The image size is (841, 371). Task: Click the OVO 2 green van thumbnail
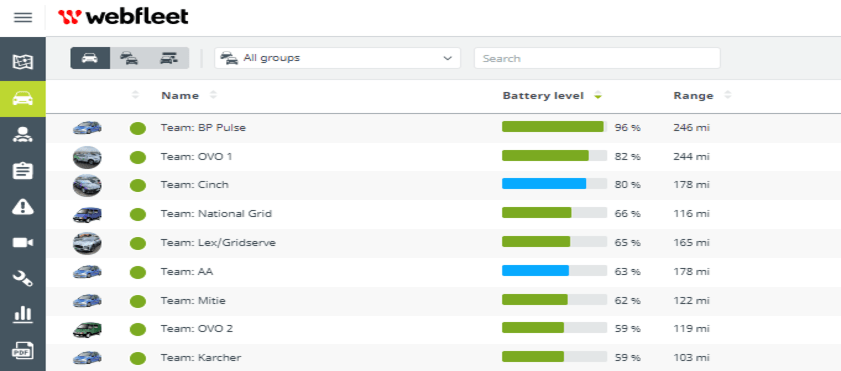click(87, 329)
